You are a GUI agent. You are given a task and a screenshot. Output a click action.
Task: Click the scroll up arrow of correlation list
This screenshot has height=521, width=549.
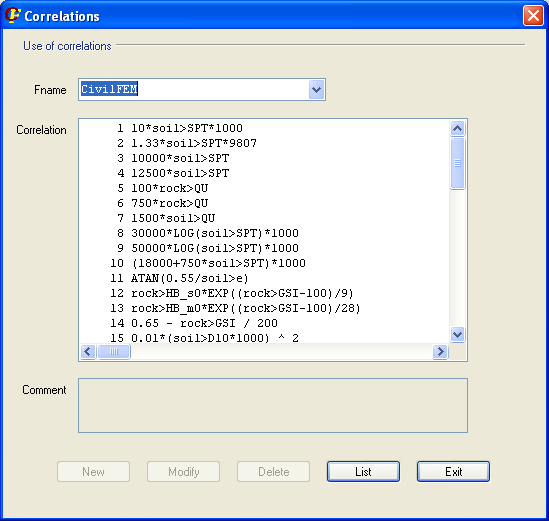coord(458,128)
